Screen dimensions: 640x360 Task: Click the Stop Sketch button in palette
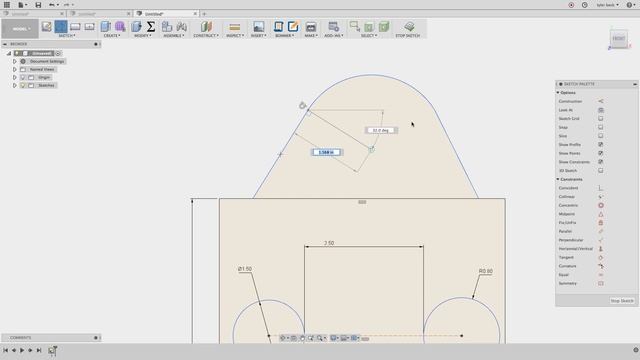pos(622,301)
